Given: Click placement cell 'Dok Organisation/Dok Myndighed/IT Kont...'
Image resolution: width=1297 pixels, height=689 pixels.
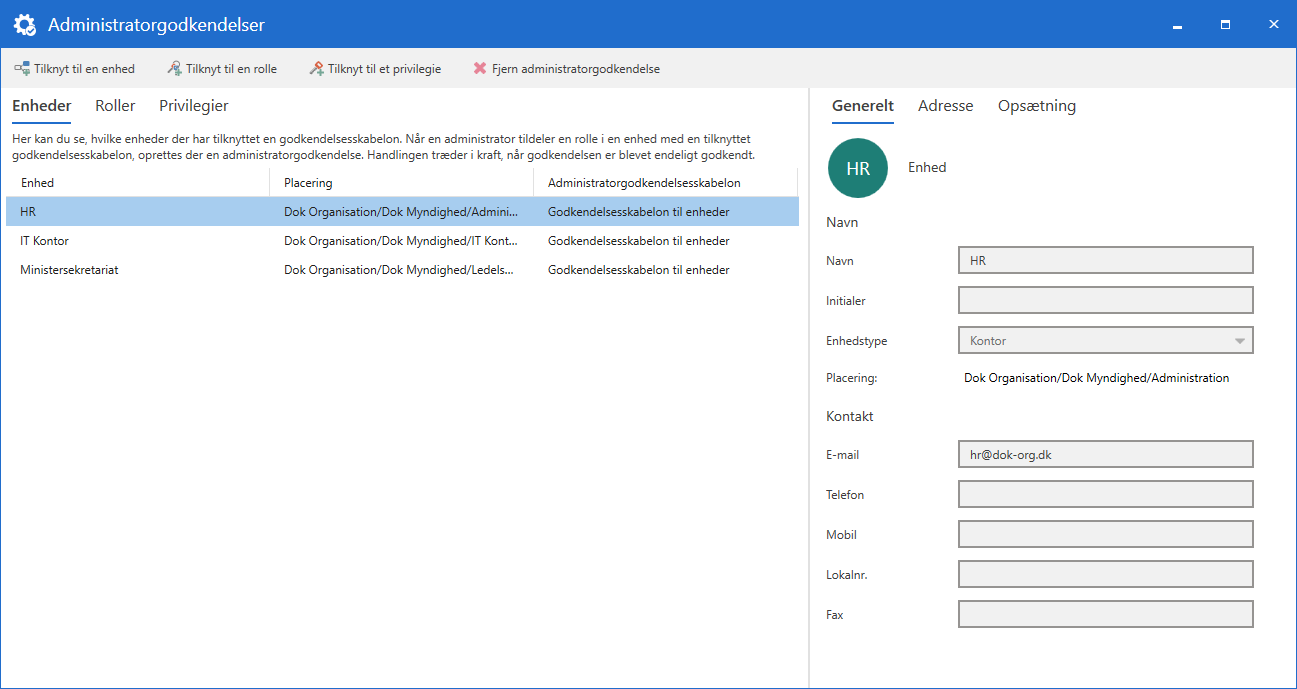Looking at the screenshot, I should [401, 241].
